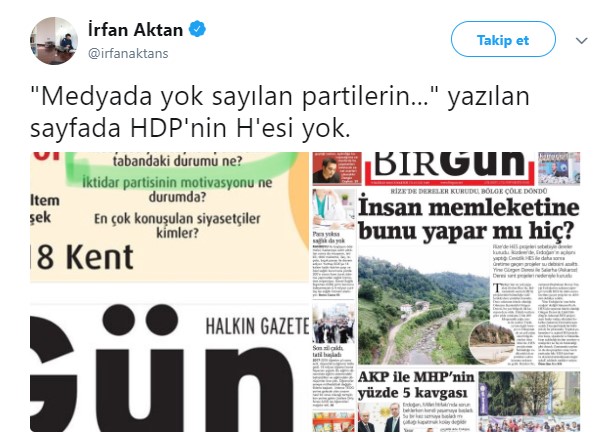Click the Takip et follow button
611x442 pixels.
[503, 39]
